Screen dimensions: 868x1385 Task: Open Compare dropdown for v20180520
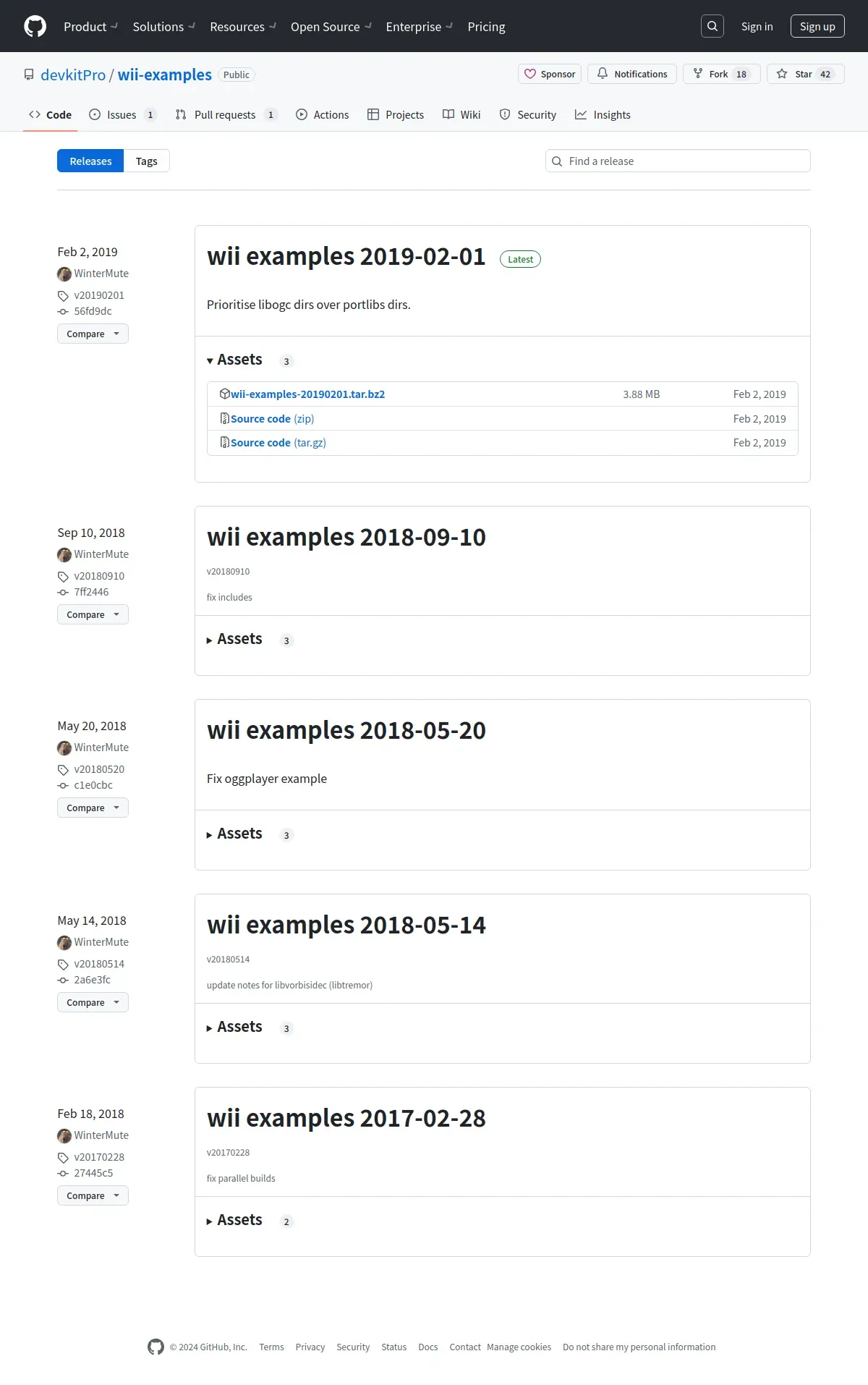point(93,808)
